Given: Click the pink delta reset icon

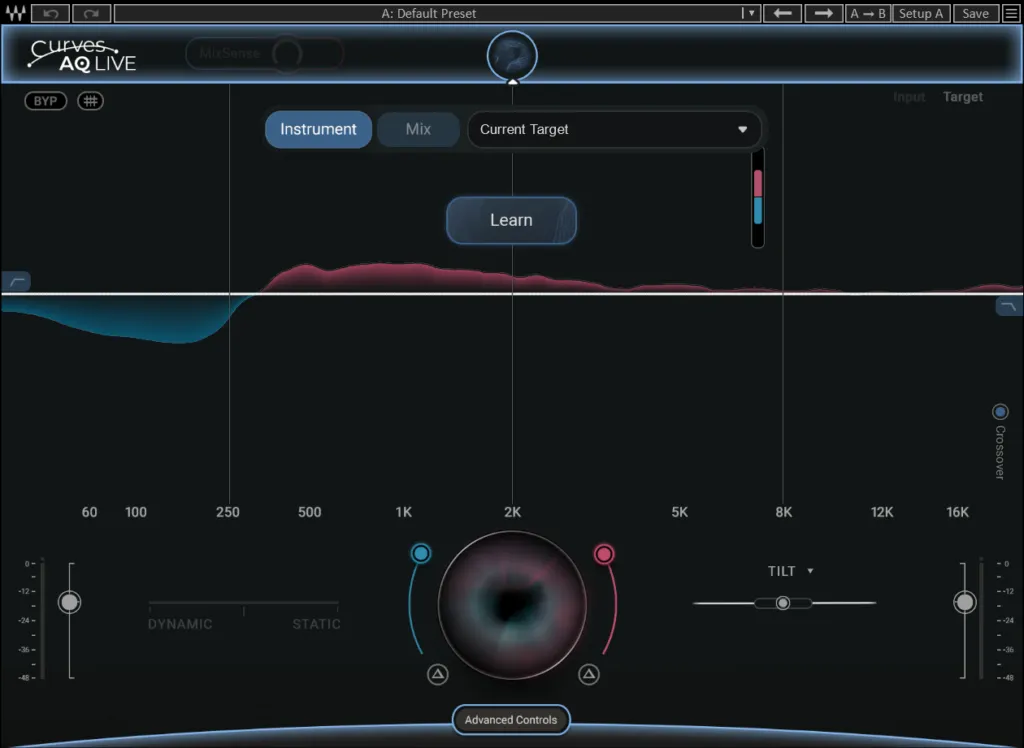Looking at the screenshot, I should (589, 675).
